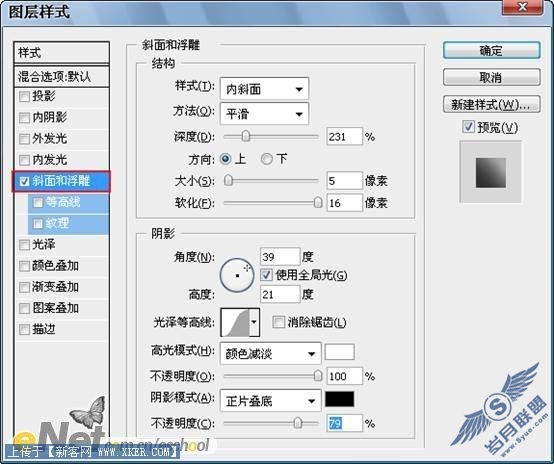
Task: Enable the 投影 drop shadow checkbox
Action: pyautogui.click(x=24, y=96)
